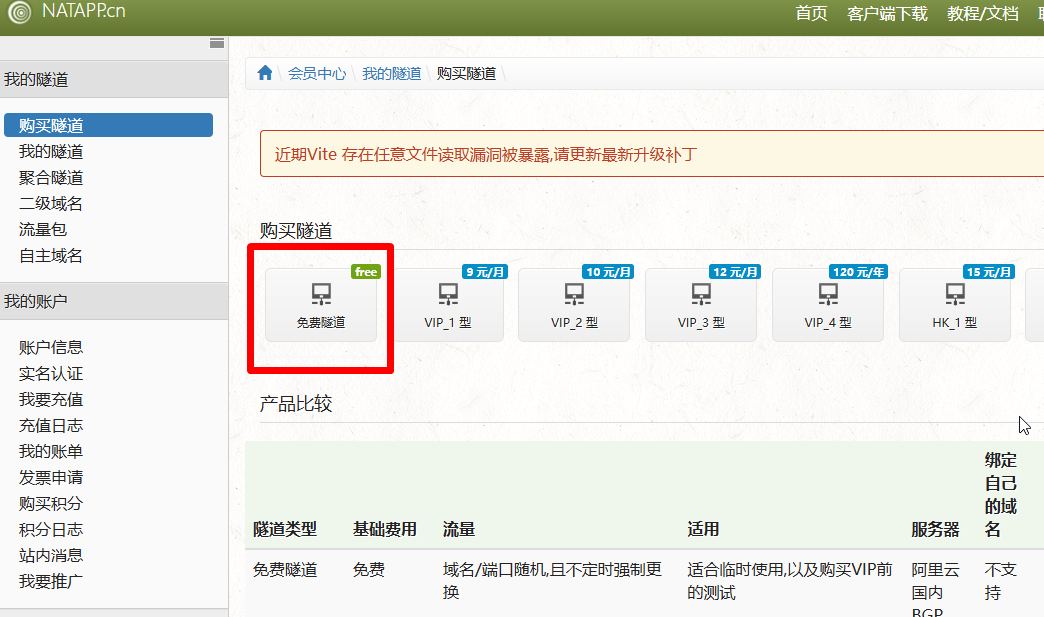Click the 阿里云 国内 server cell
Screen dimensions: 1044x617
935,589
